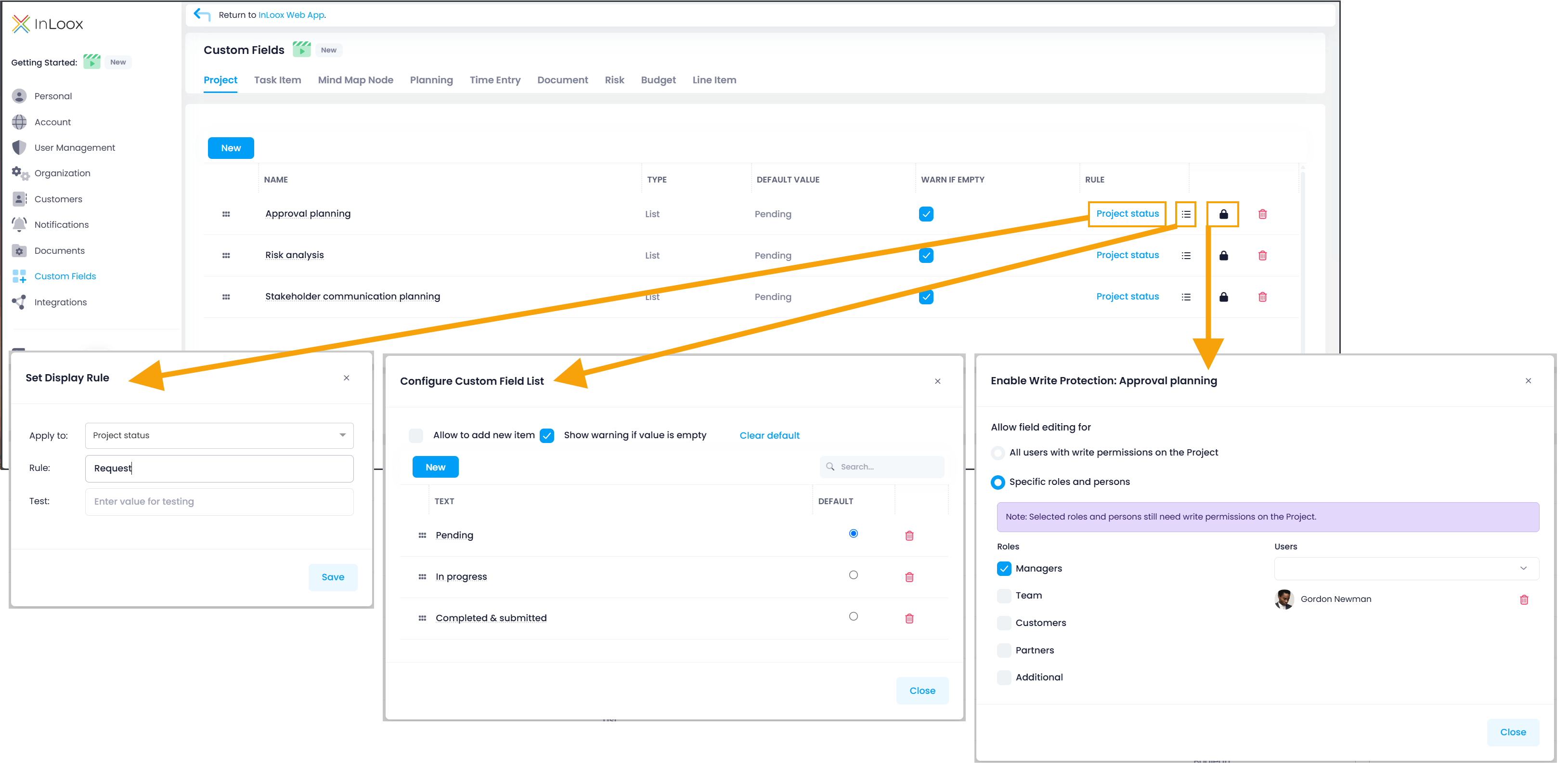
Task: Click the back arrow icon beside Return to InLoox
Action: pos(202,14)
